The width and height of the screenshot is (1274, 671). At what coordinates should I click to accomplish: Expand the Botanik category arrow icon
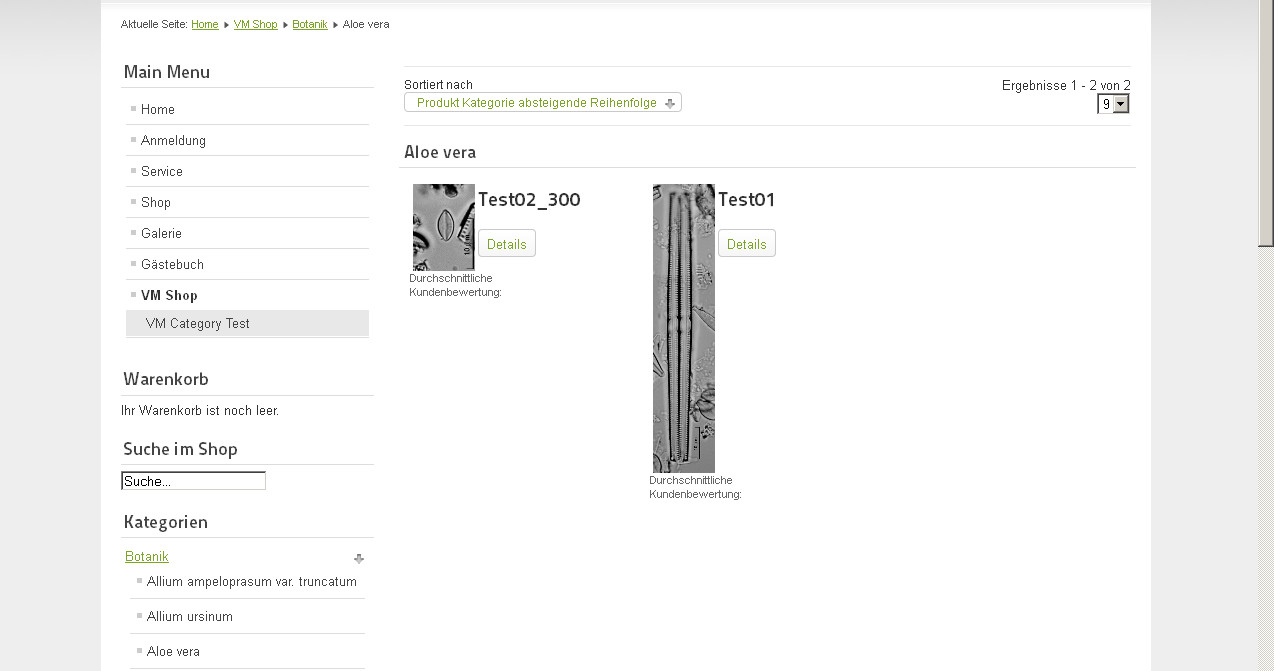pyautogui.click(x=359, y=558)
